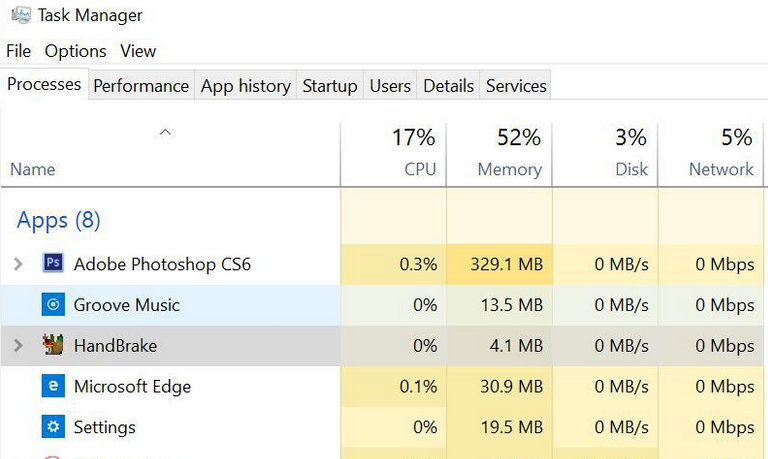768x459 pixels.
Task: Switch to the App history tab
Action: click(x=245, y=86)
